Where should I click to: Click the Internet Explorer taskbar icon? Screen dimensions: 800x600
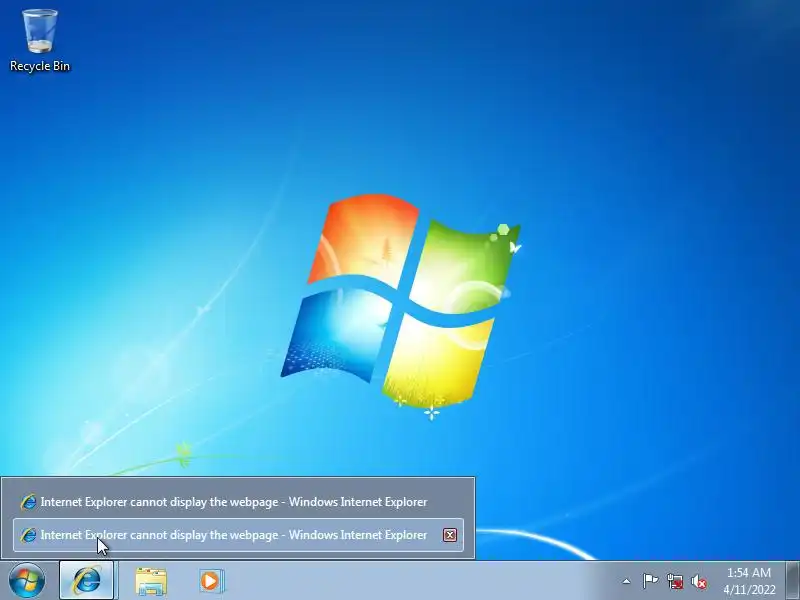click(x=87, y=580)
